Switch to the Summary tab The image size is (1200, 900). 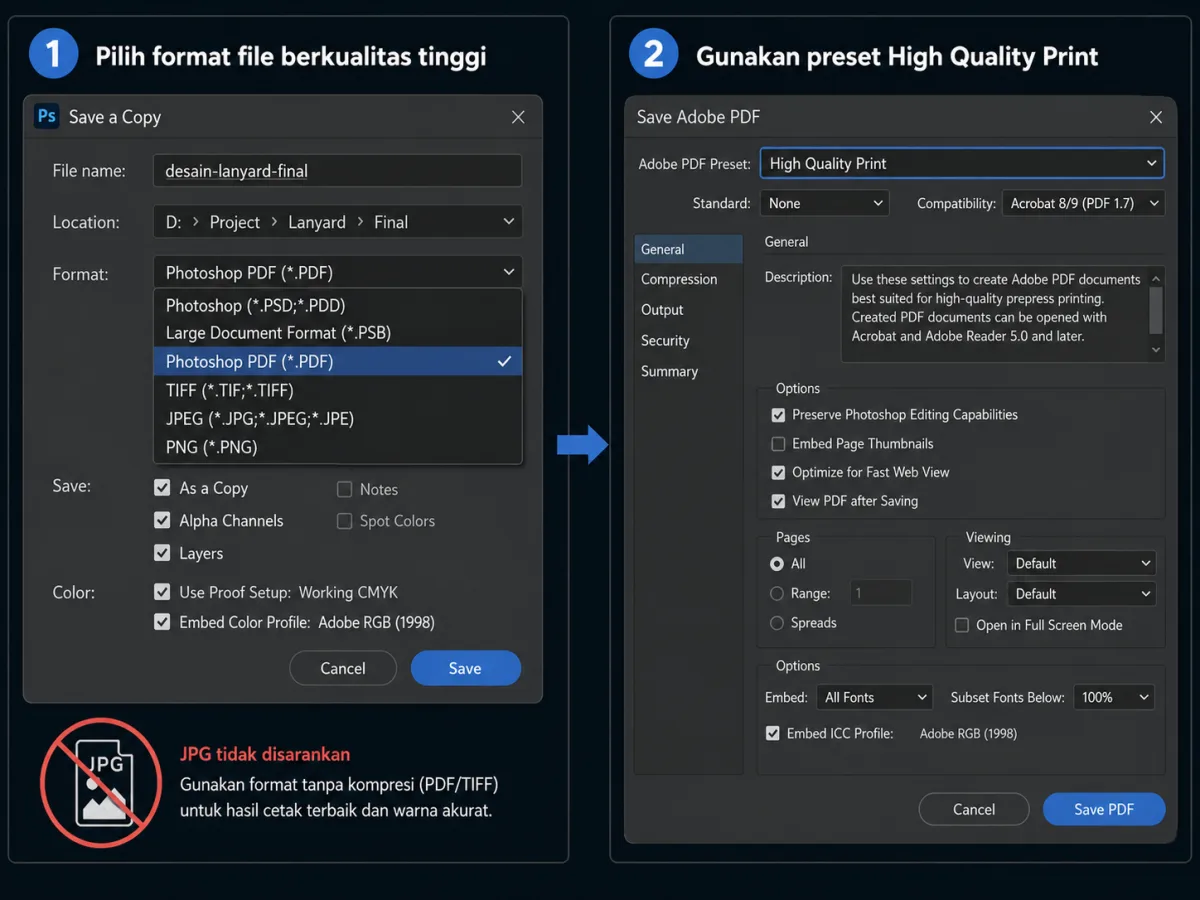point(689,371)
